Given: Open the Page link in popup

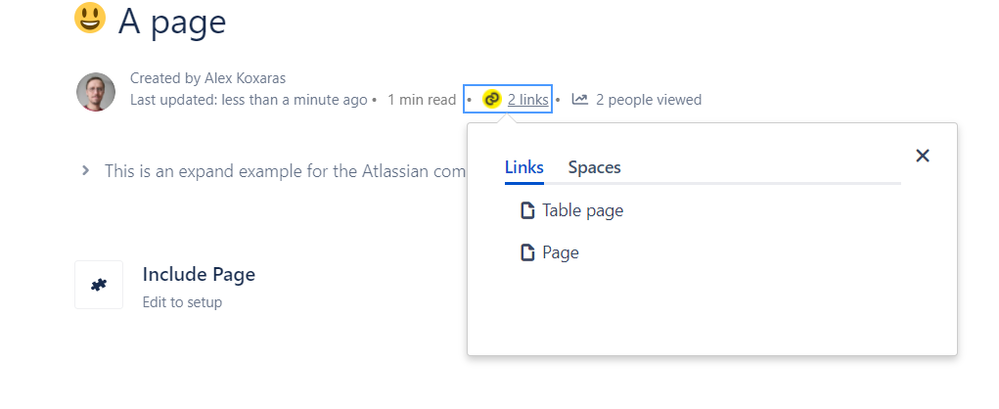Looking at the screenshot, I should point(561,252).
